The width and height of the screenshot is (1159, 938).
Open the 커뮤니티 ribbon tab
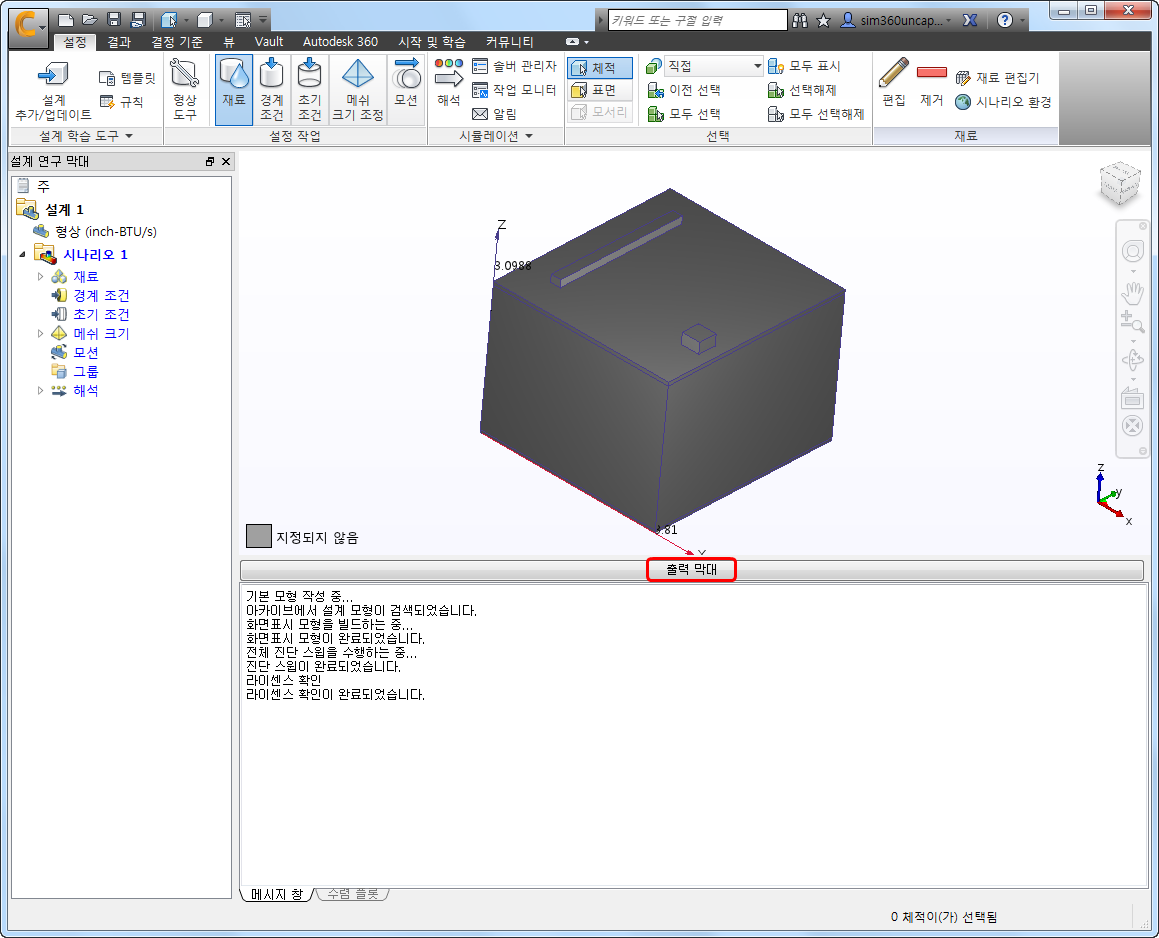[x=509, y=42]
